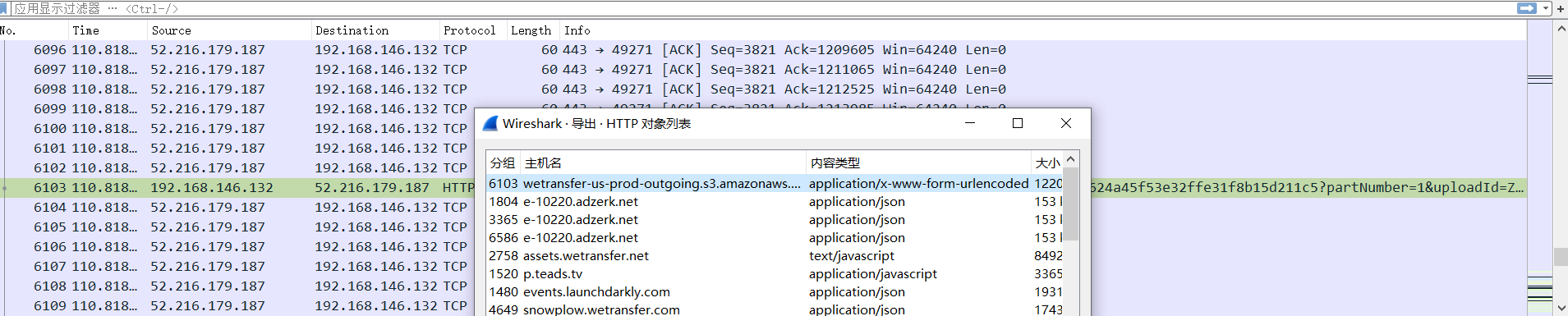The image size is (1568, 316).
Task: Sort packets by the No. column
Action: (x=33, y=30)
